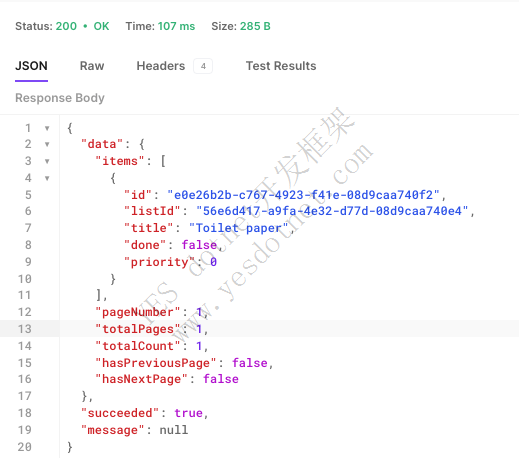Click the Size 285 B value
This screenshot has width=519, height=465.
(x=255, y=26)
